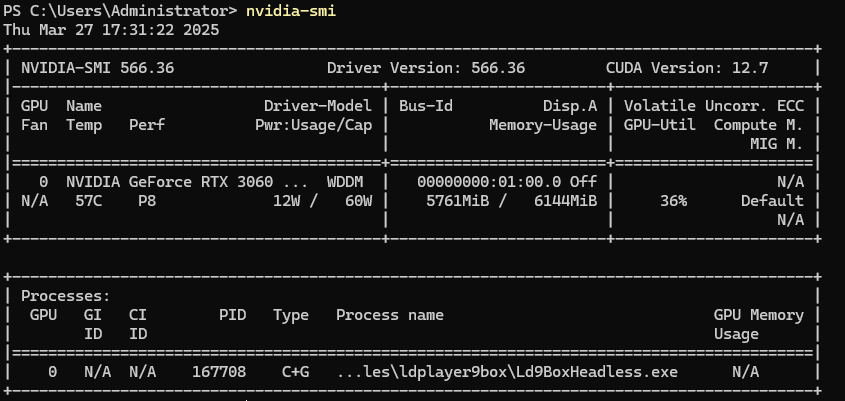Click process type 'C+G'
Viewport: 845px width, 401px height.
click(x=295, y=372)
